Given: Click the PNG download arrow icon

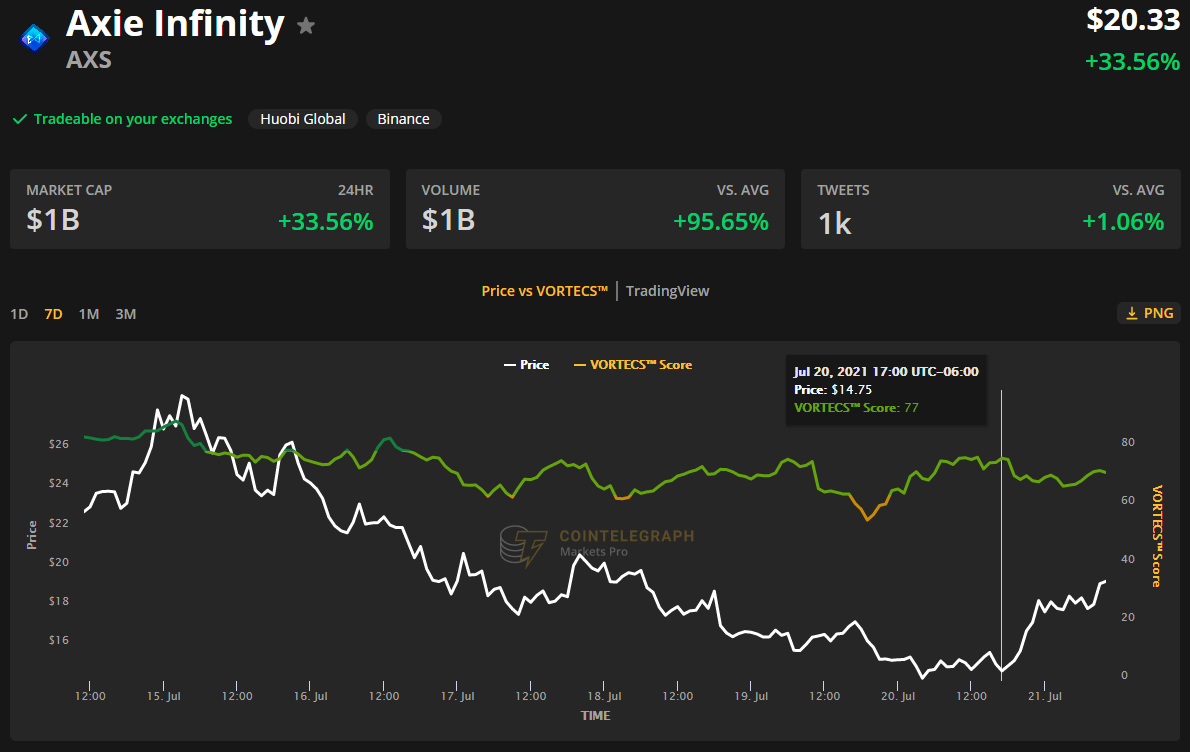Looking at the screenshot, I should (1132, 314).
